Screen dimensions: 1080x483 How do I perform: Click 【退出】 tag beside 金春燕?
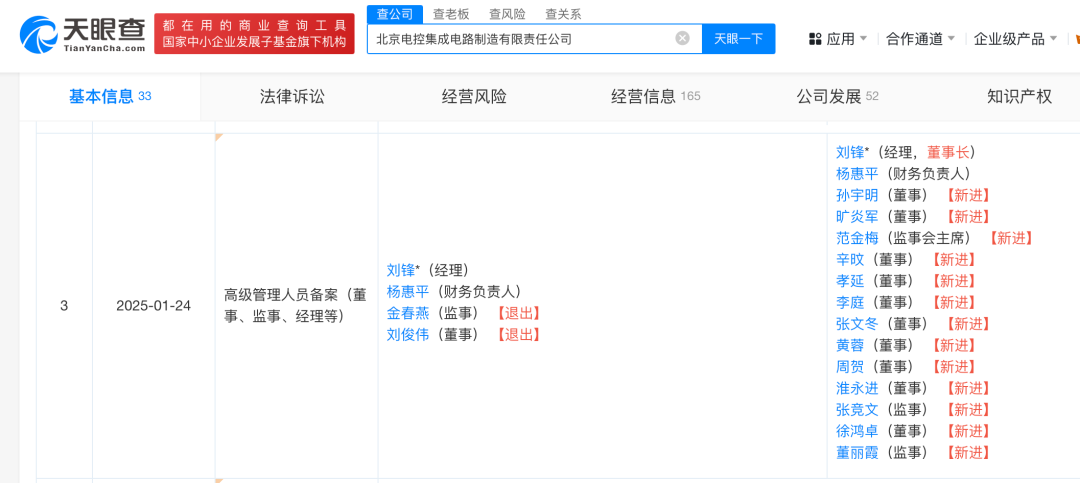pyautogui.click(x=518, y=313)
